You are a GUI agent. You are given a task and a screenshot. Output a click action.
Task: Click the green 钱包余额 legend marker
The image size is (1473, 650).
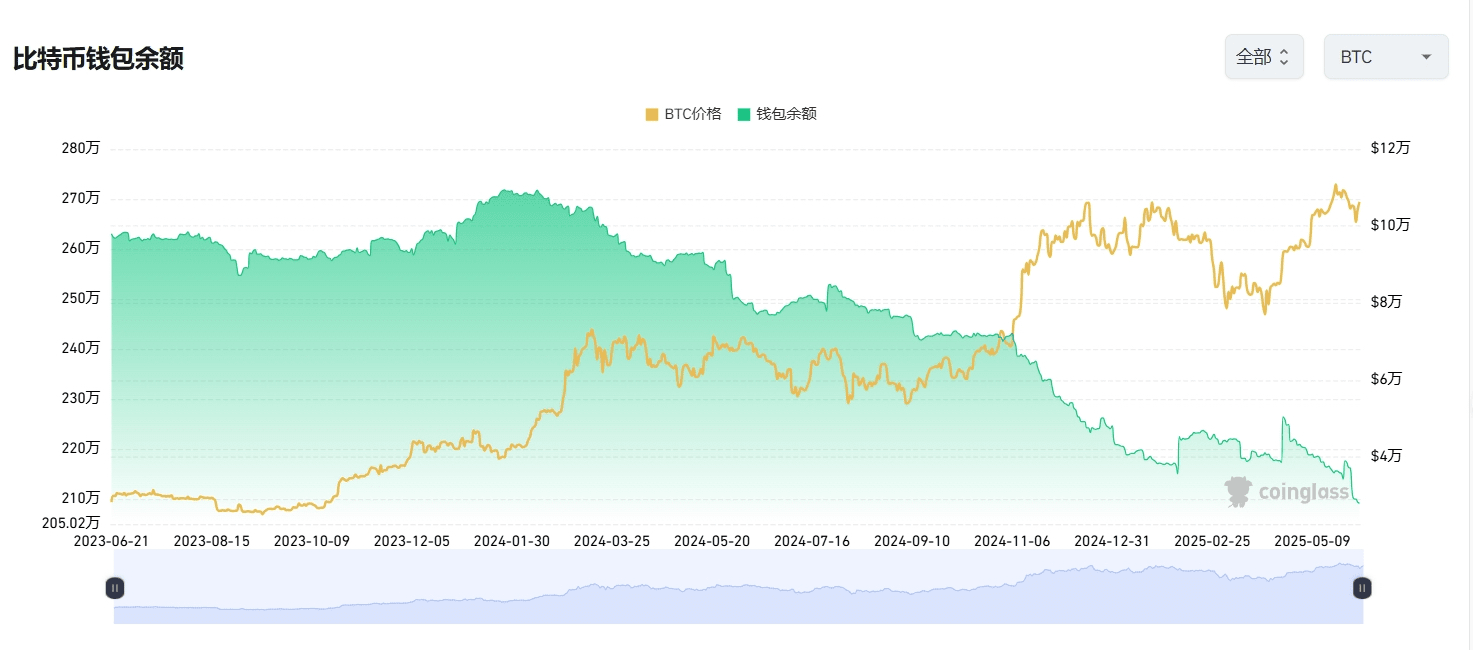click(x=744, y=114)
